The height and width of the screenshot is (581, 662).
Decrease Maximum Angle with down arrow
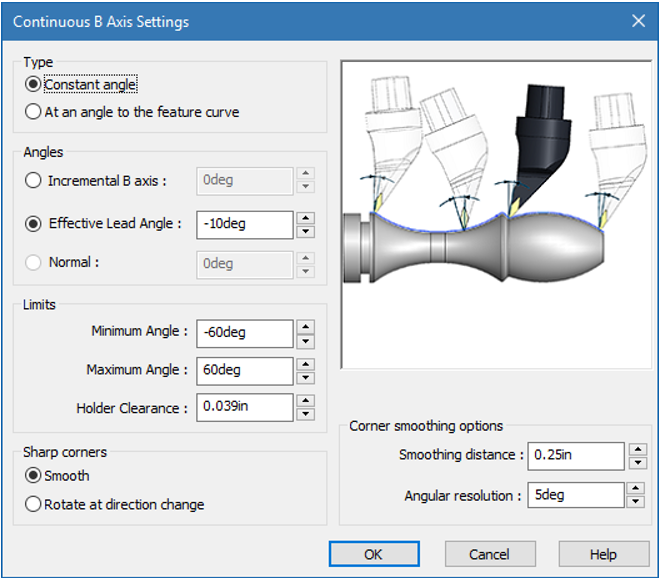(306, 378)
